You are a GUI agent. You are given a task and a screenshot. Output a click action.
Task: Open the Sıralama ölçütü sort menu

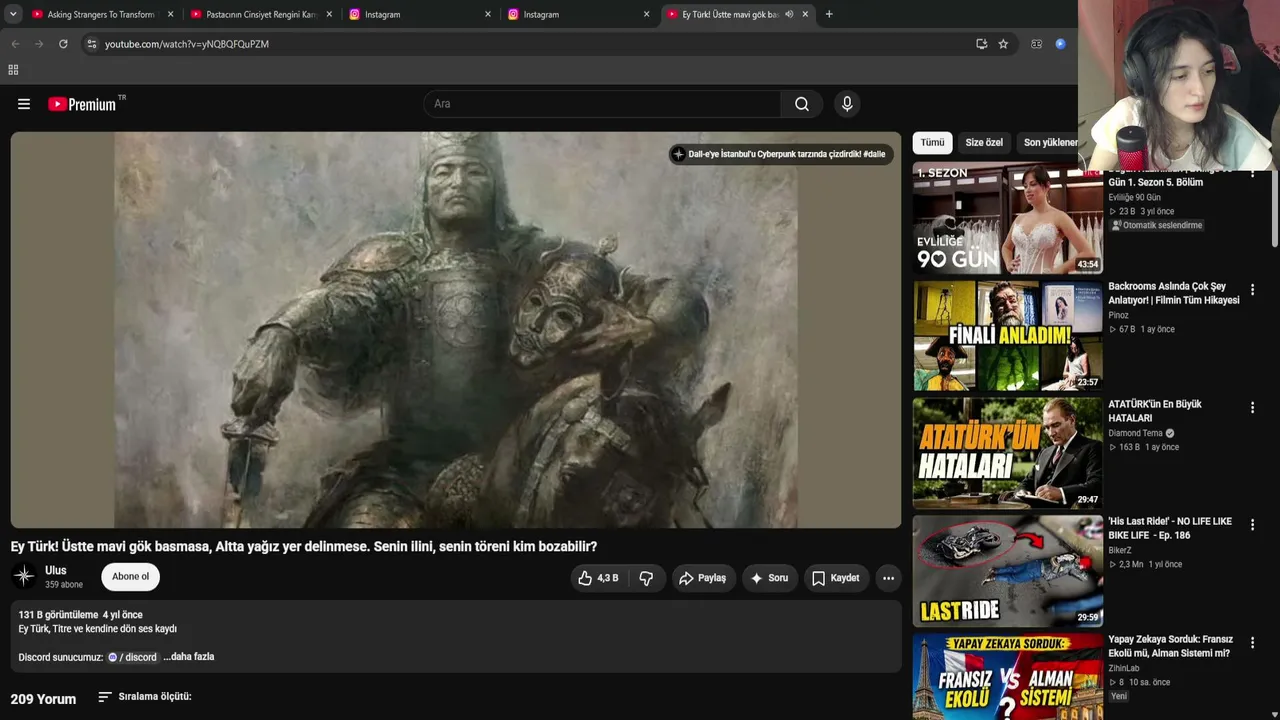point(144,697)
